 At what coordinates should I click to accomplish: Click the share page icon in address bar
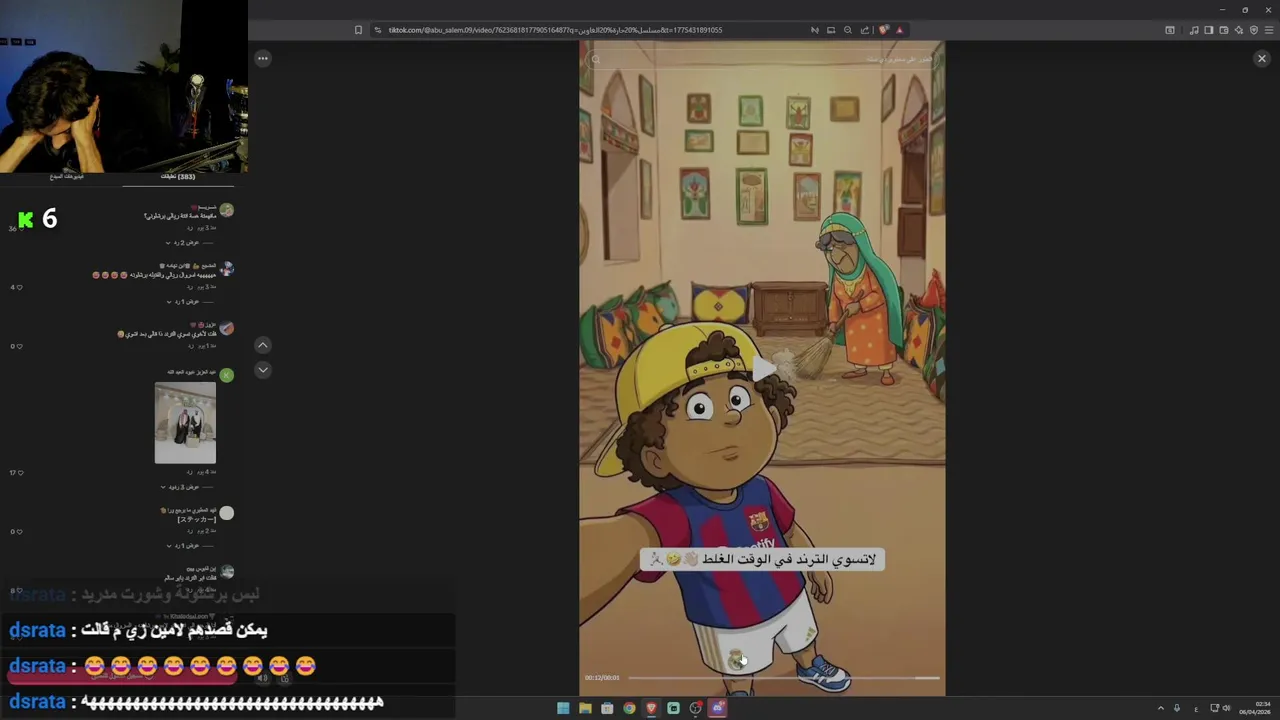tap(865, 30)
